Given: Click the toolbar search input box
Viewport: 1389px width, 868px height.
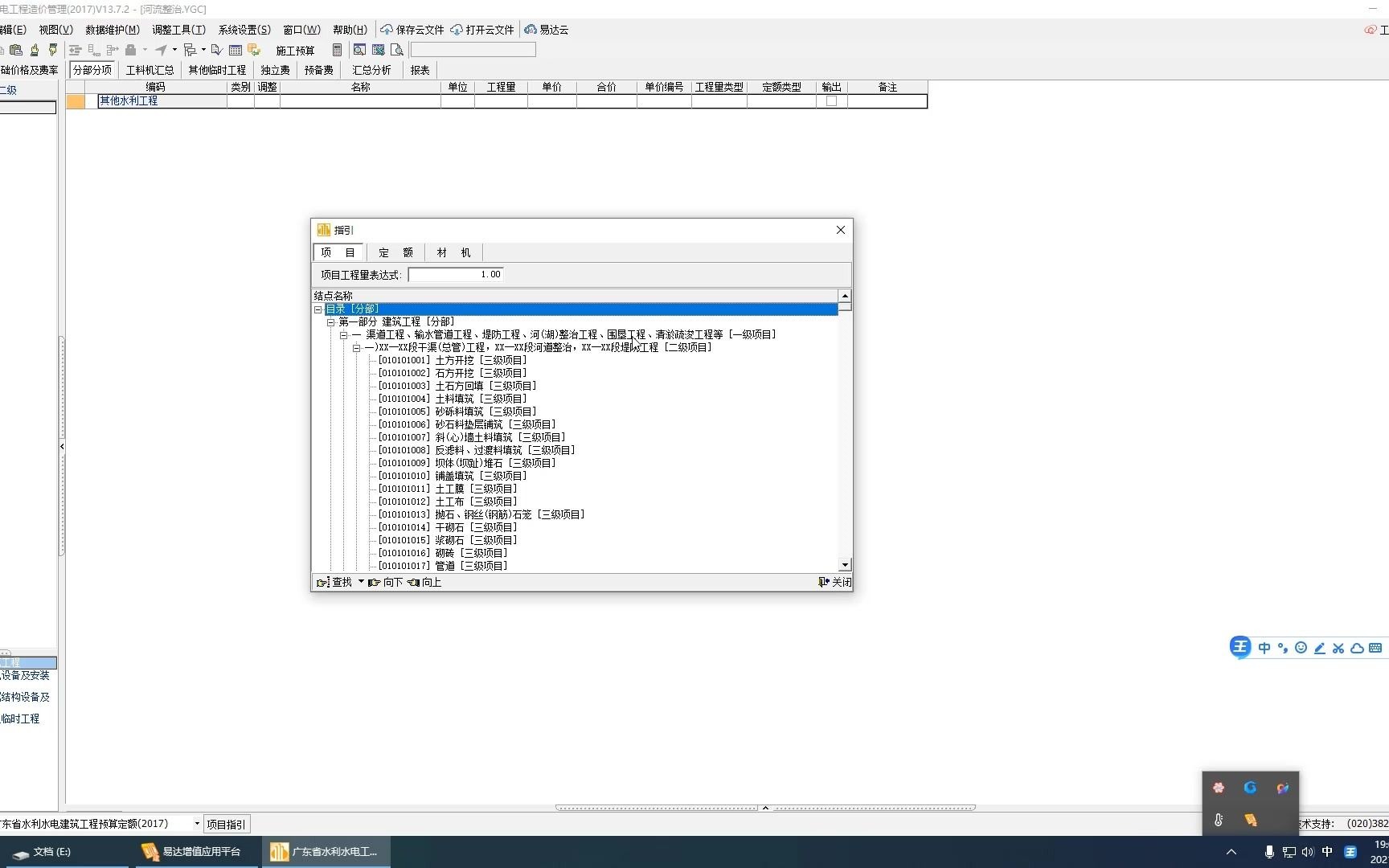Looking at the screenshot, I should click(x=473, y=50).
